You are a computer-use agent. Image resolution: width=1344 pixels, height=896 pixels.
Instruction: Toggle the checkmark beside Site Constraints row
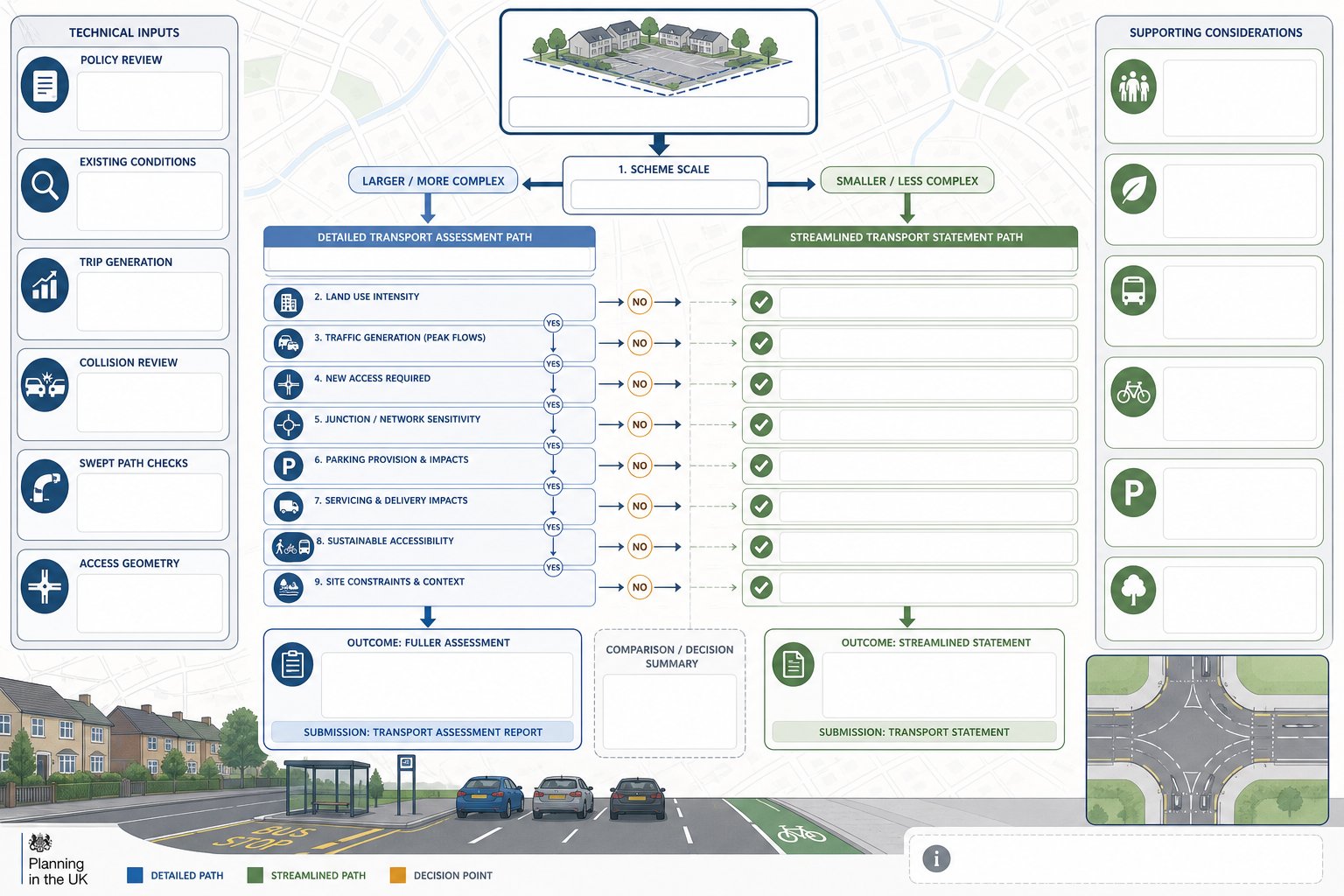761,587
